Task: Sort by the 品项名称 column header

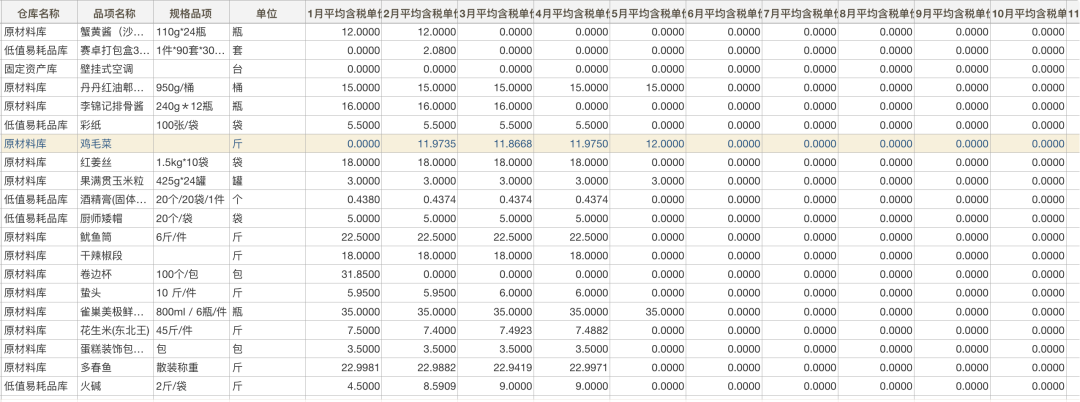Action: [x=114, y=13]
